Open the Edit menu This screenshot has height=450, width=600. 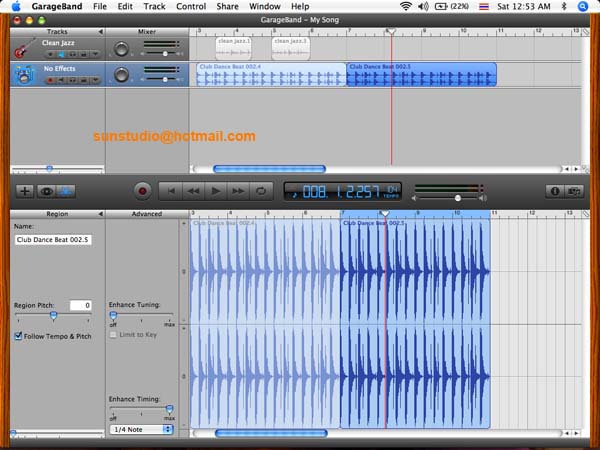tap(125, 7)
